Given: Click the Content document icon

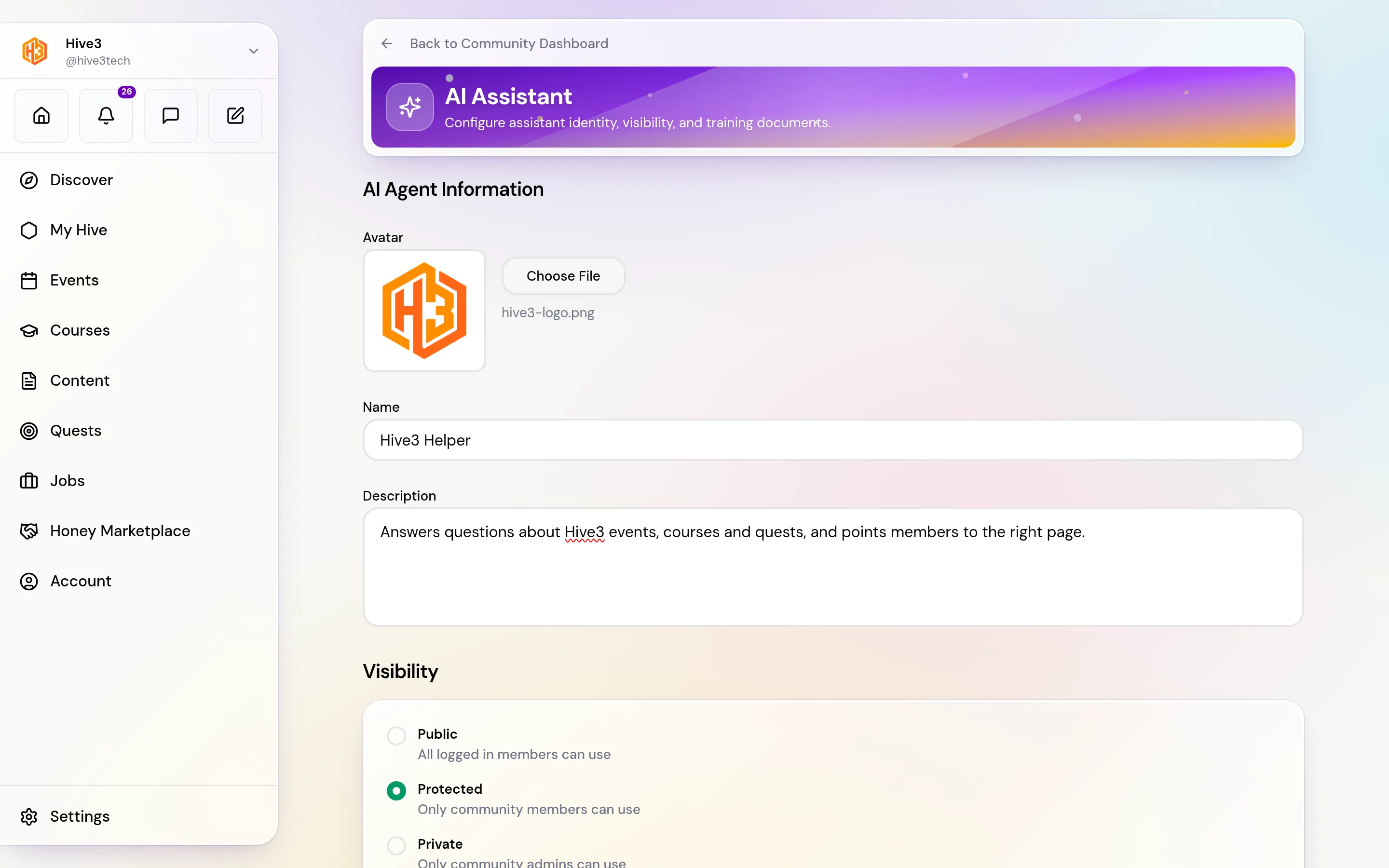Looking at the screenshot, I should pyautogui.click(x=29, y=380).
